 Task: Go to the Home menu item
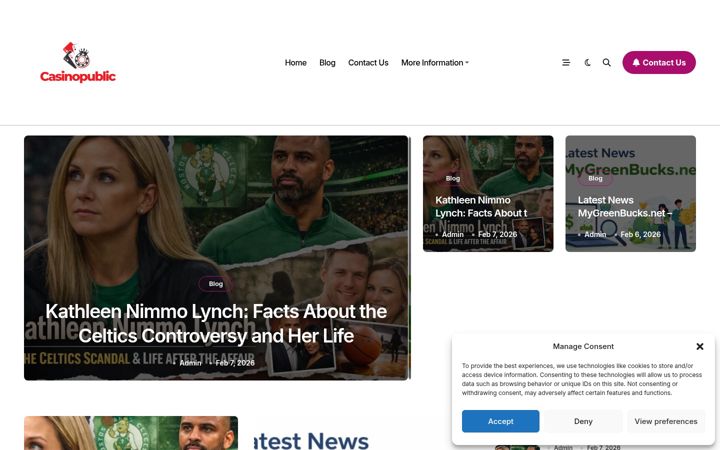click(296, 62)
